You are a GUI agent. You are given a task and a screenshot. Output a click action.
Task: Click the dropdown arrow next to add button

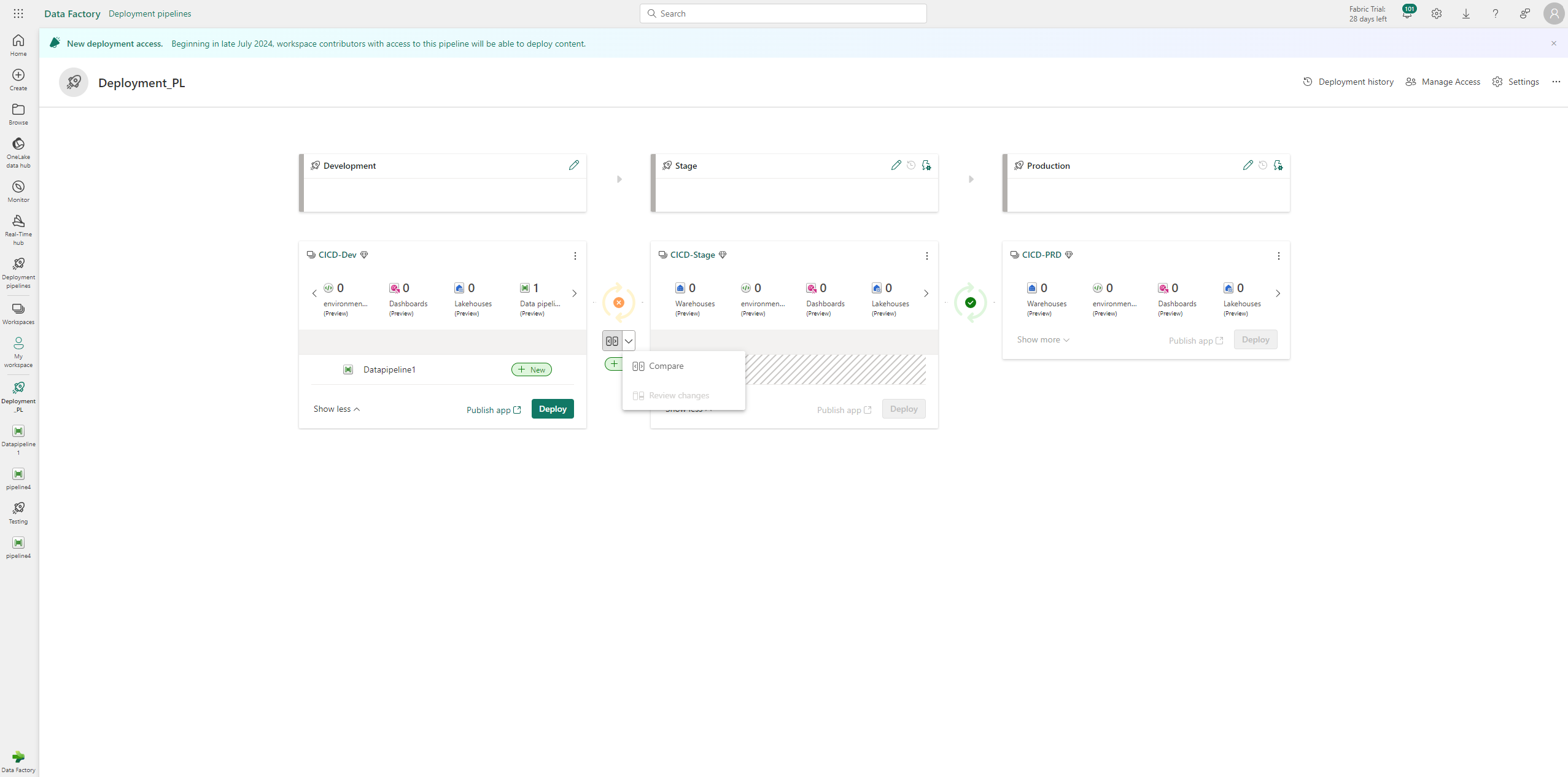tap(628, 341)
